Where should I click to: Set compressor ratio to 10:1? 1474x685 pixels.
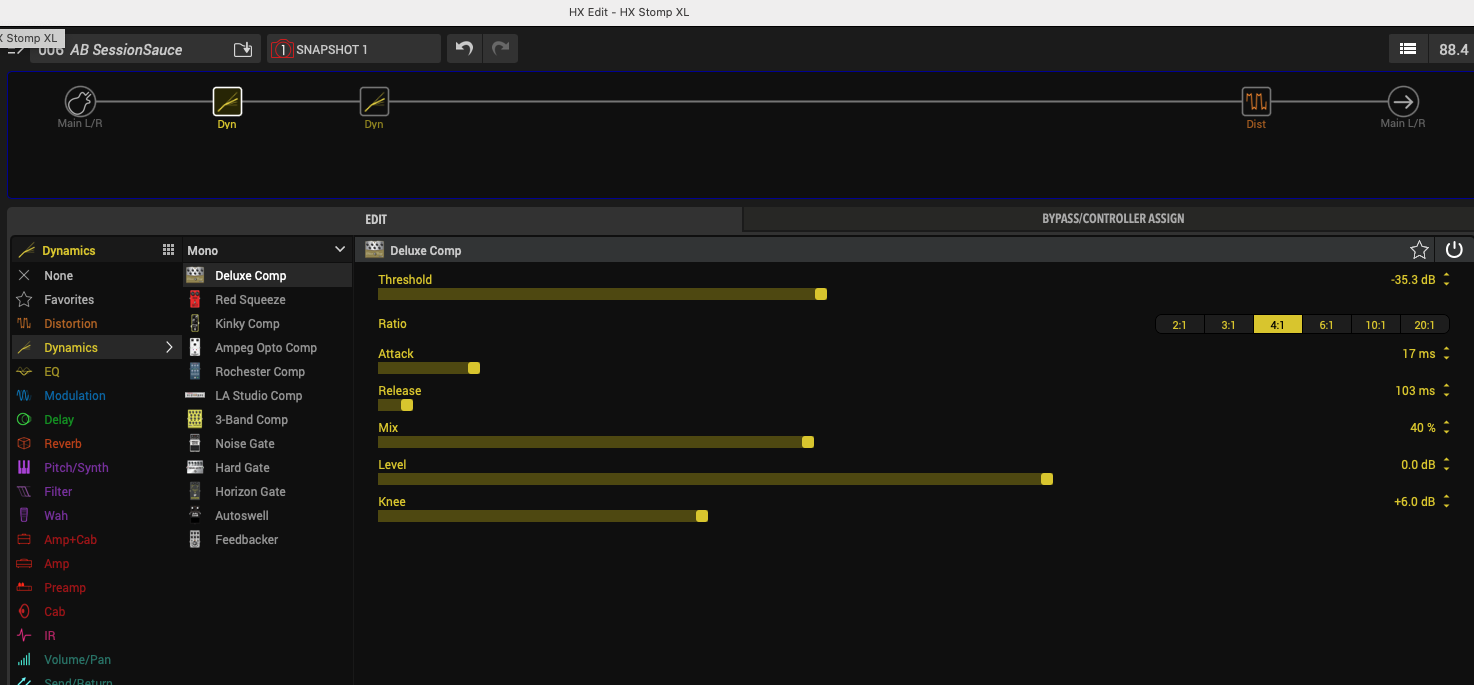click(1375, 324)
